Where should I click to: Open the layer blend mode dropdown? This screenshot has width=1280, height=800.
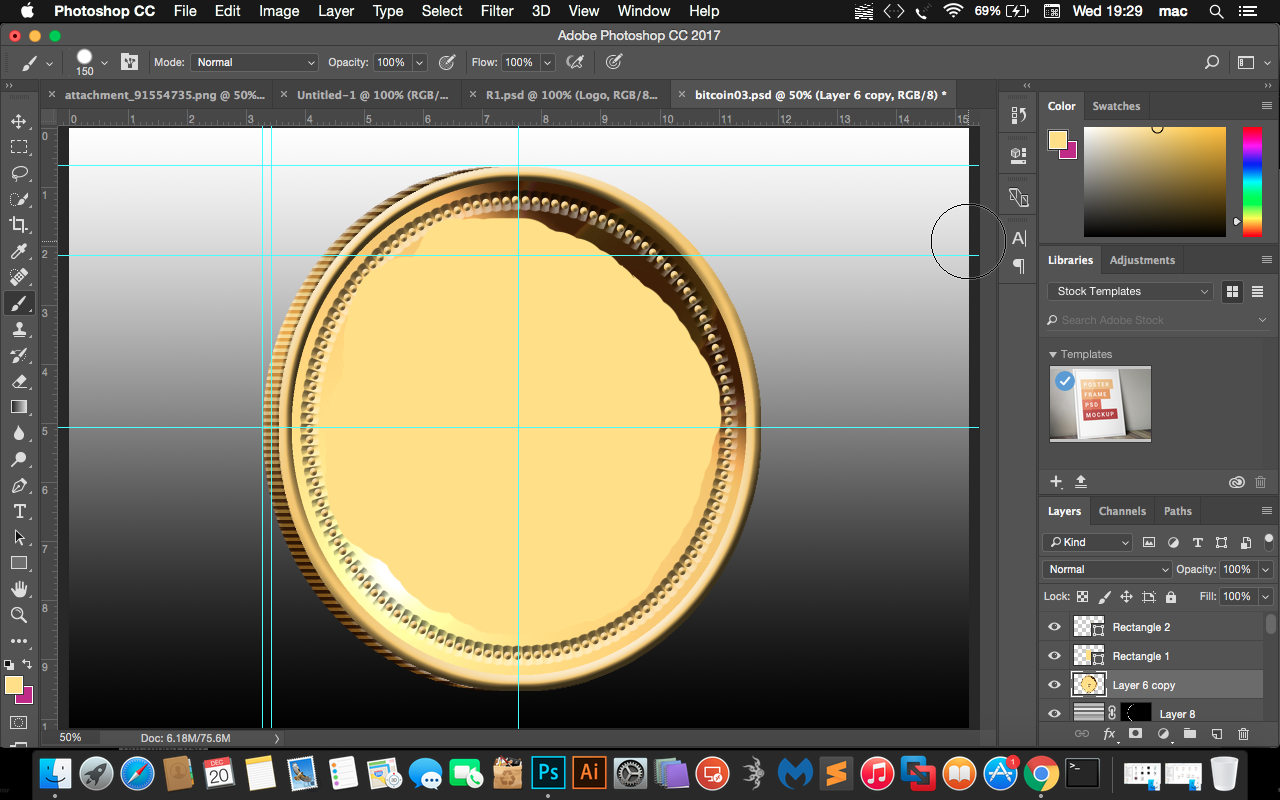click(1106, 569)
